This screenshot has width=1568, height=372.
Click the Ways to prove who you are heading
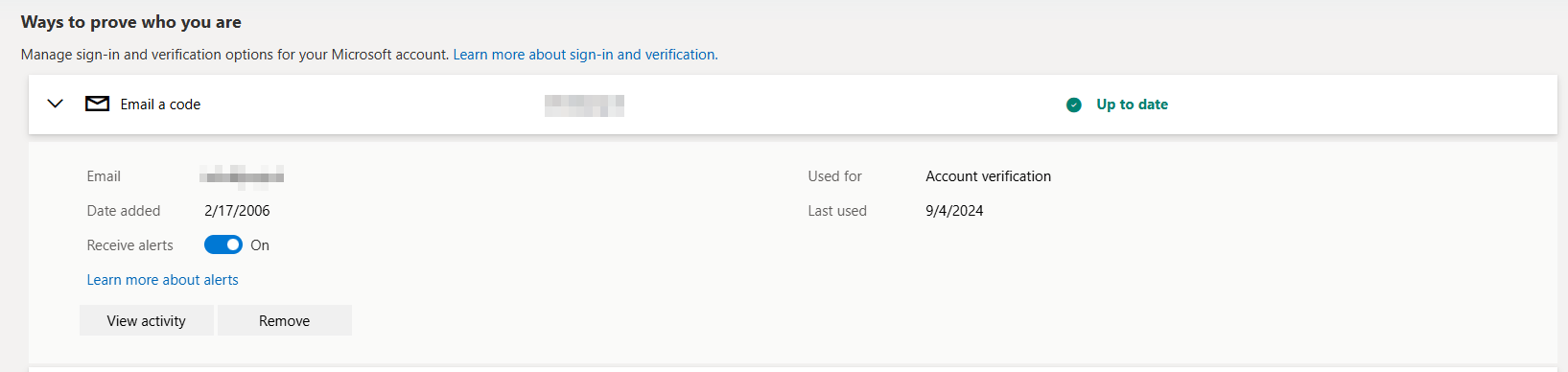pyautogui.click(x=131, y=22)
